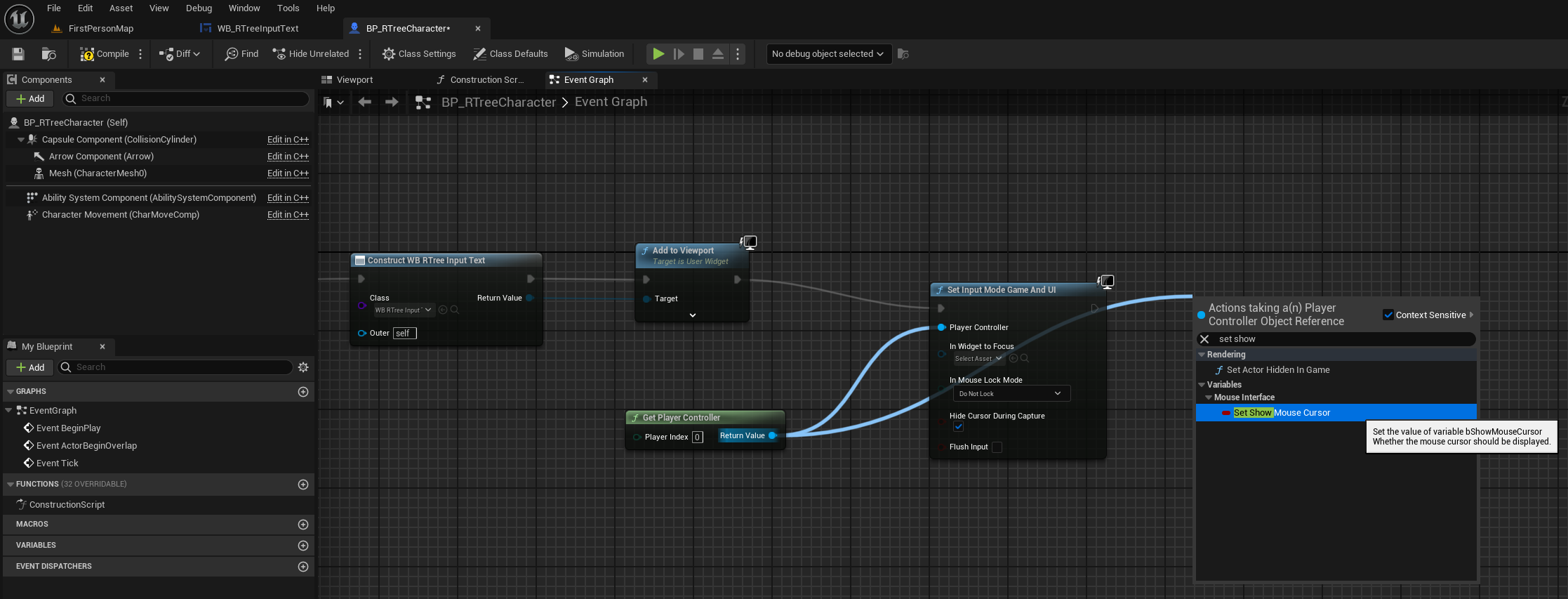Click the Eject button

tap(718, 54)
